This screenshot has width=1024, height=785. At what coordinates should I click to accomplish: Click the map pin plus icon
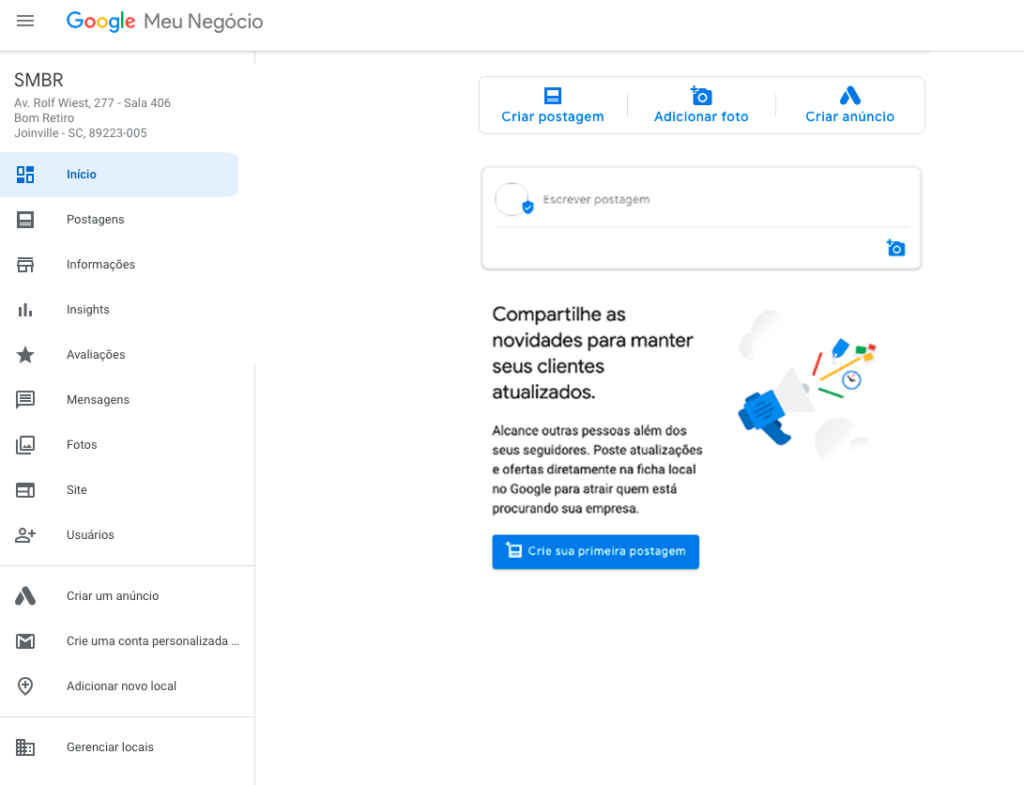tap(25, 686)
